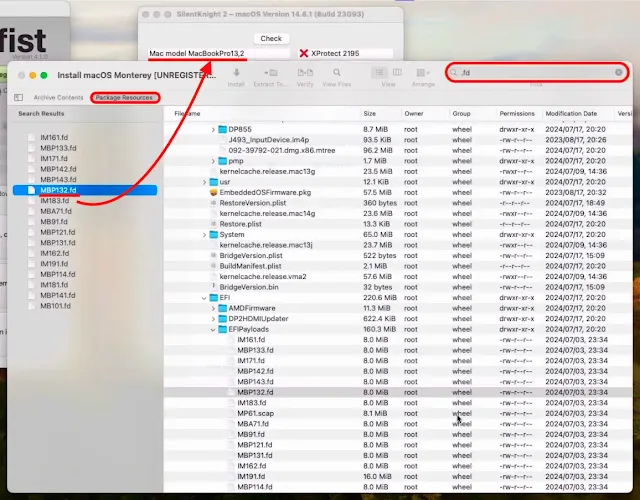Switch to list view mode icon
The height and width of the screenshot is (500, 640).
pos(379,73)
